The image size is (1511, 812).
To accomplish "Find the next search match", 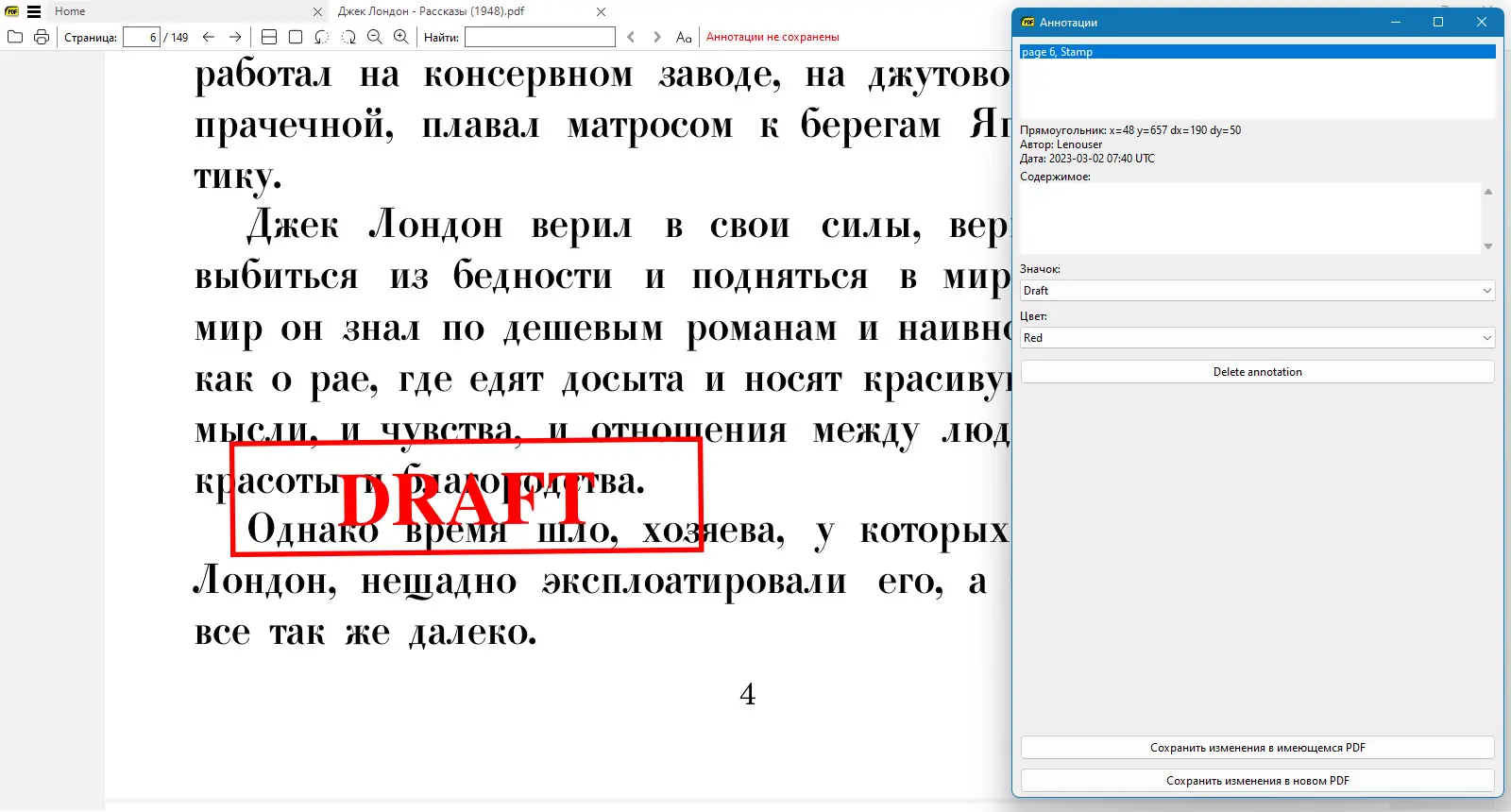I will point(657,37).
